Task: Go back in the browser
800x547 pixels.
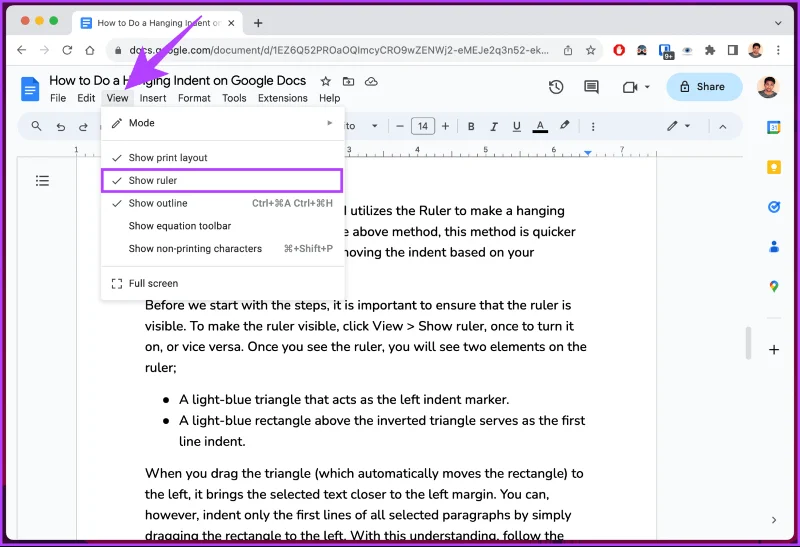Action: coord(21,50)
